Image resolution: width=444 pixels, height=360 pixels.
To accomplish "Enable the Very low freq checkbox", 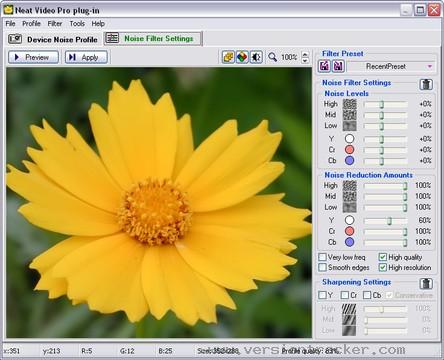I will [322, 257].
